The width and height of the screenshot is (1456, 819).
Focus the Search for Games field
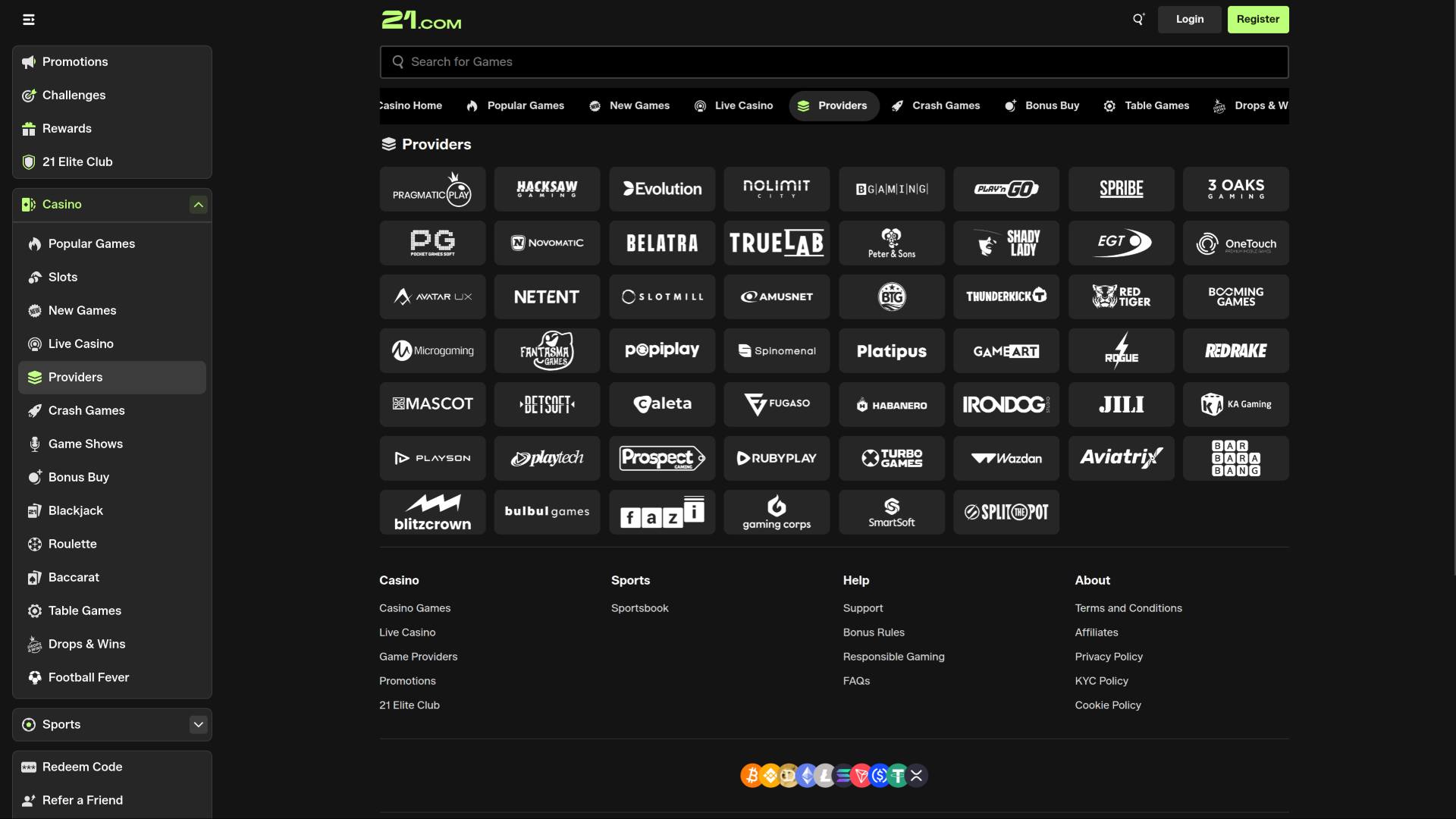coord(834,62)
